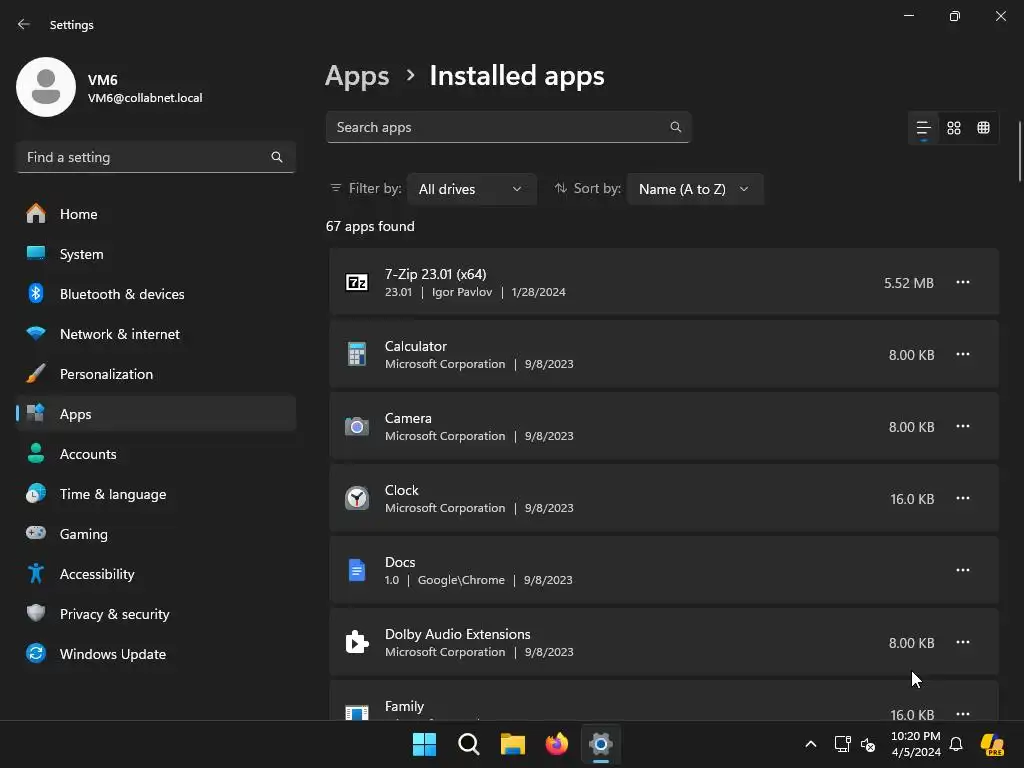Show hidden icons in system tray
This screenshot has height=768, width=1024.
point(811,744)
